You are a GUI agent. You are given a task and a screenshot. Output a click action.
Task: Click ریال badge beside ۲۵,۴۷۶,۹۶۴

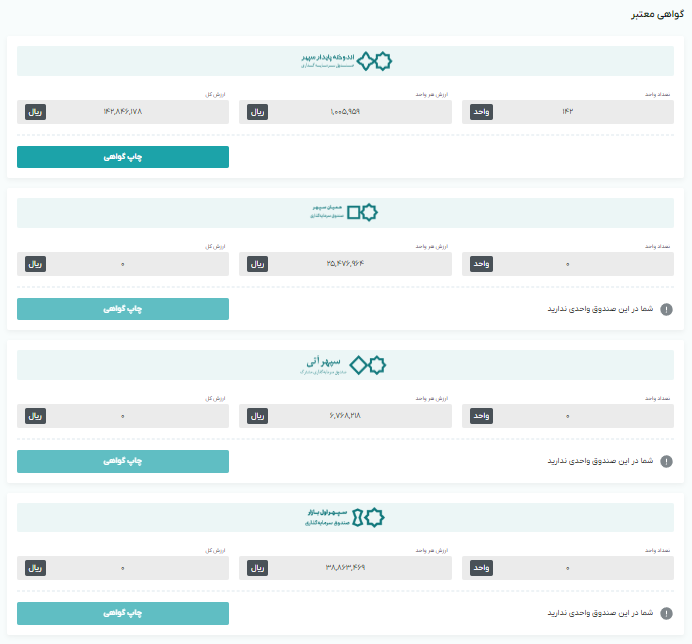tap(257, 264)
